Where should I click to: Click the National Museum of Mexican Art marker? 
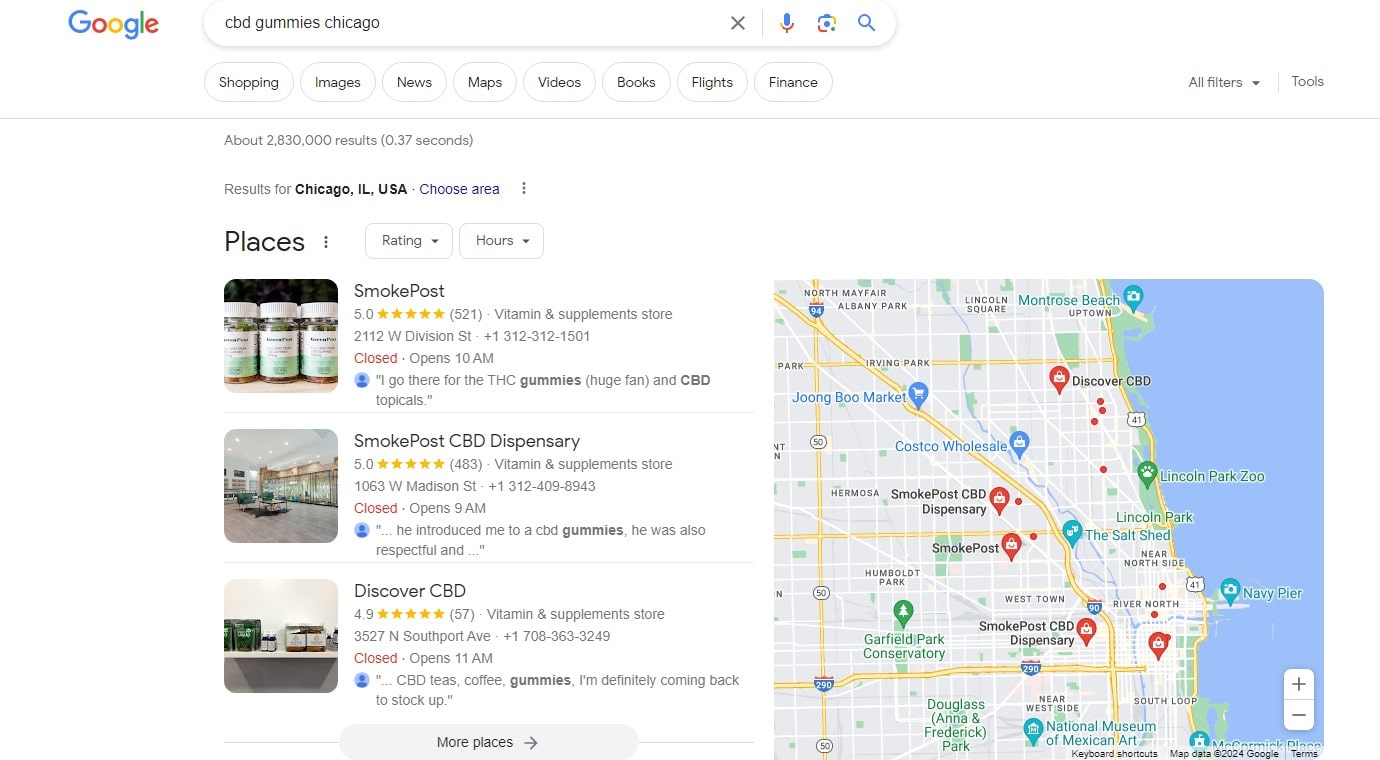pyautogui.click(x=1034, y=729)
